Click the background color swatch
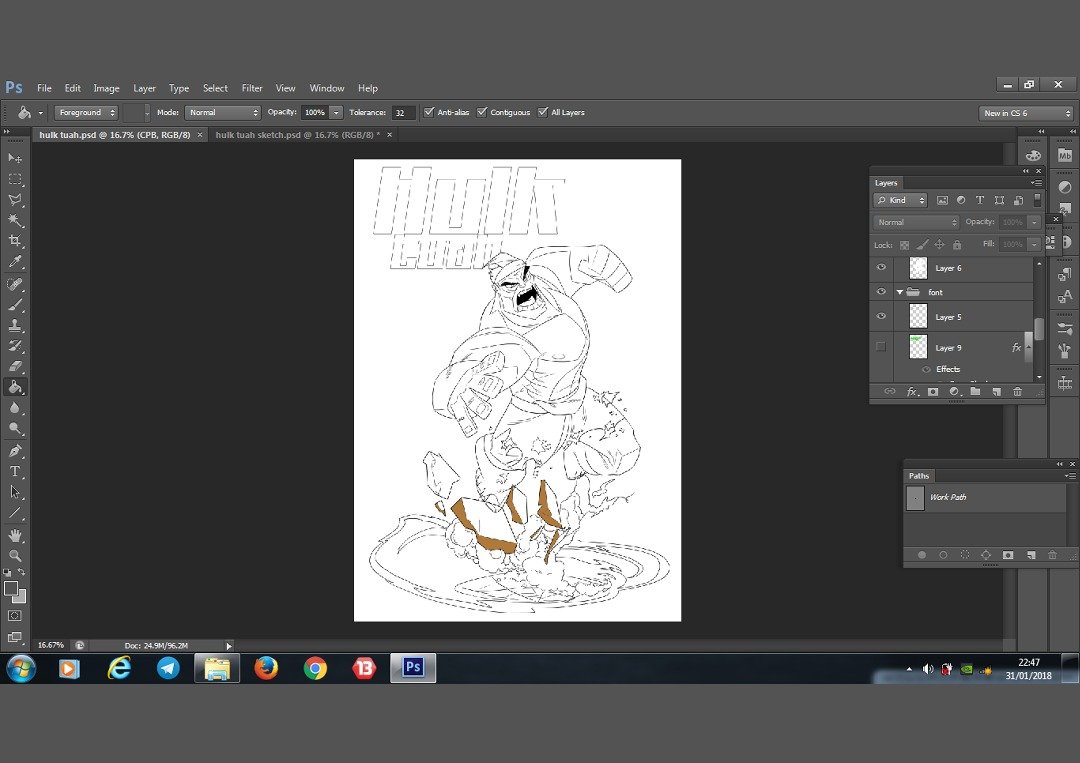The width and height of the screenshot is (1080, 763). click(21, 598)
